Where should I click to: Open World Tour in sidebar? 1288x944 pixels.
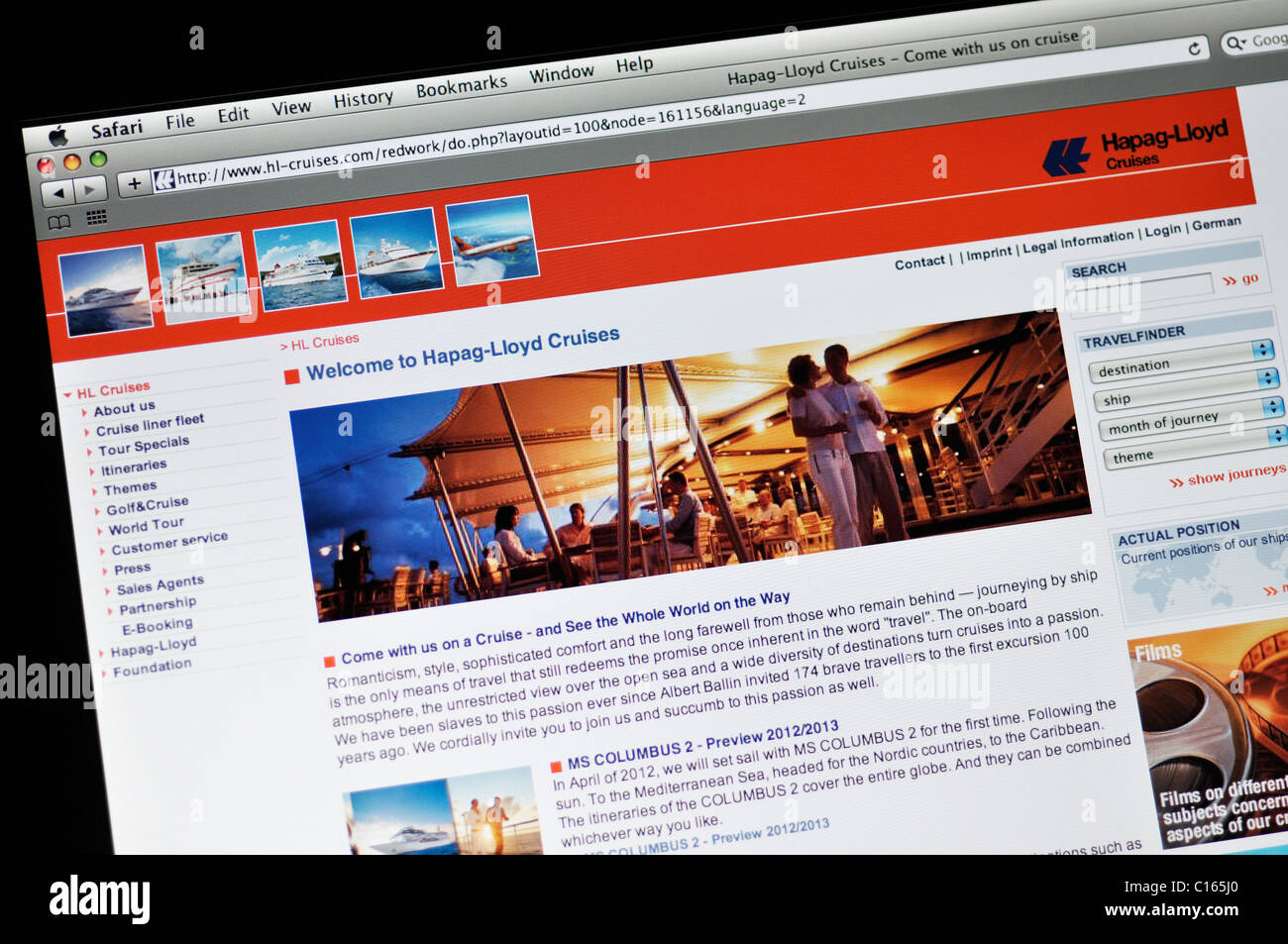click(x=146, y=526)
